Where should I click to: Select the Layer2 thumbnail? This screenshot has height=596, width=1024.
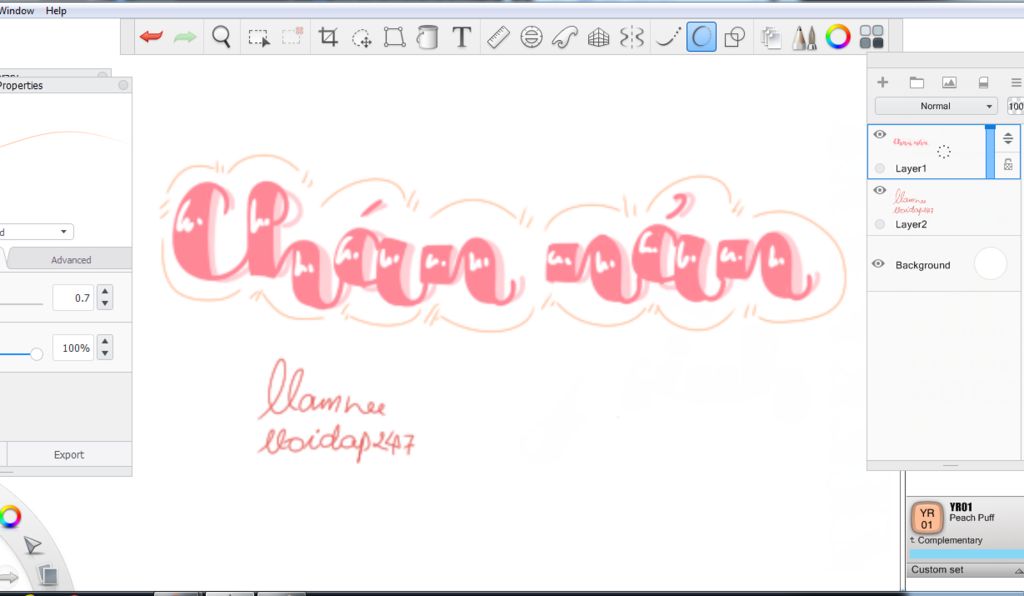coord(914,201)
